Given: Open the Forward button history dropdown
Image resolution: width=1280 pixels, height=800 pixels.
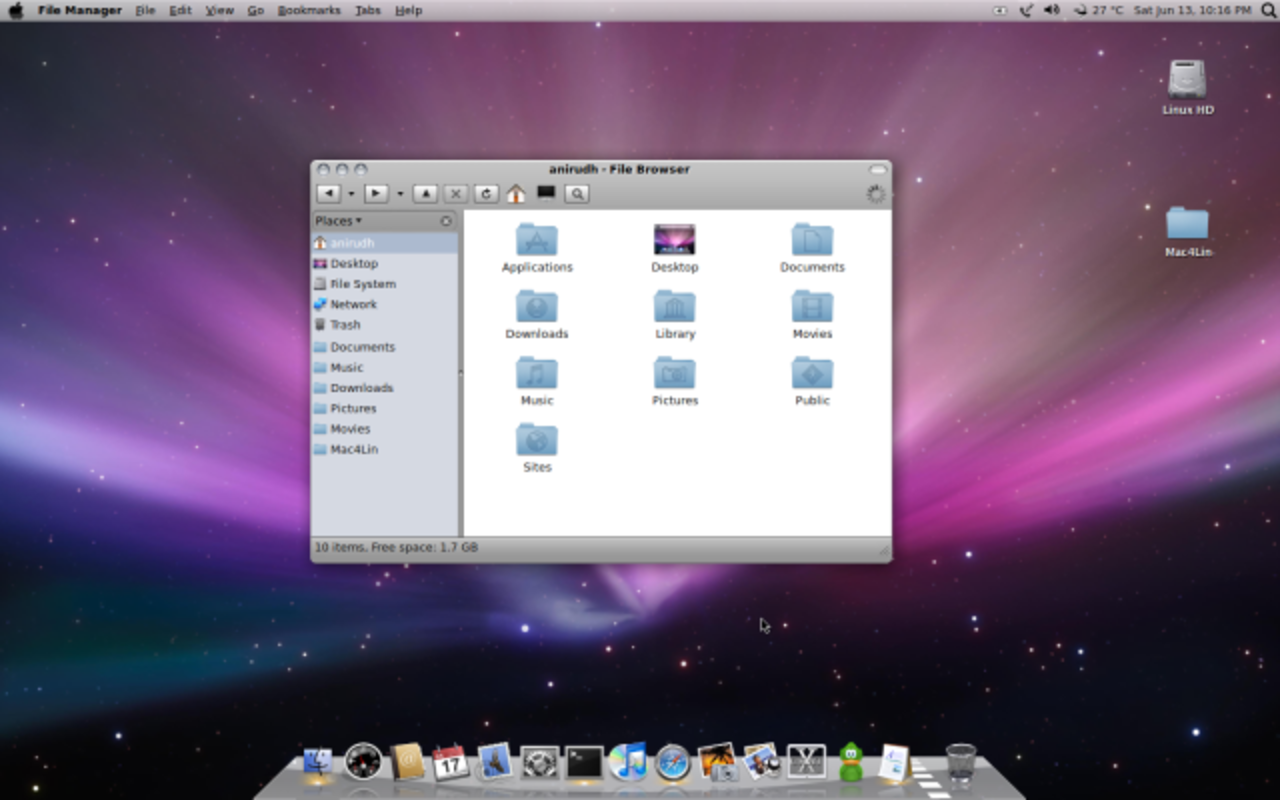Looking at the screenshot, I should 397,193.
